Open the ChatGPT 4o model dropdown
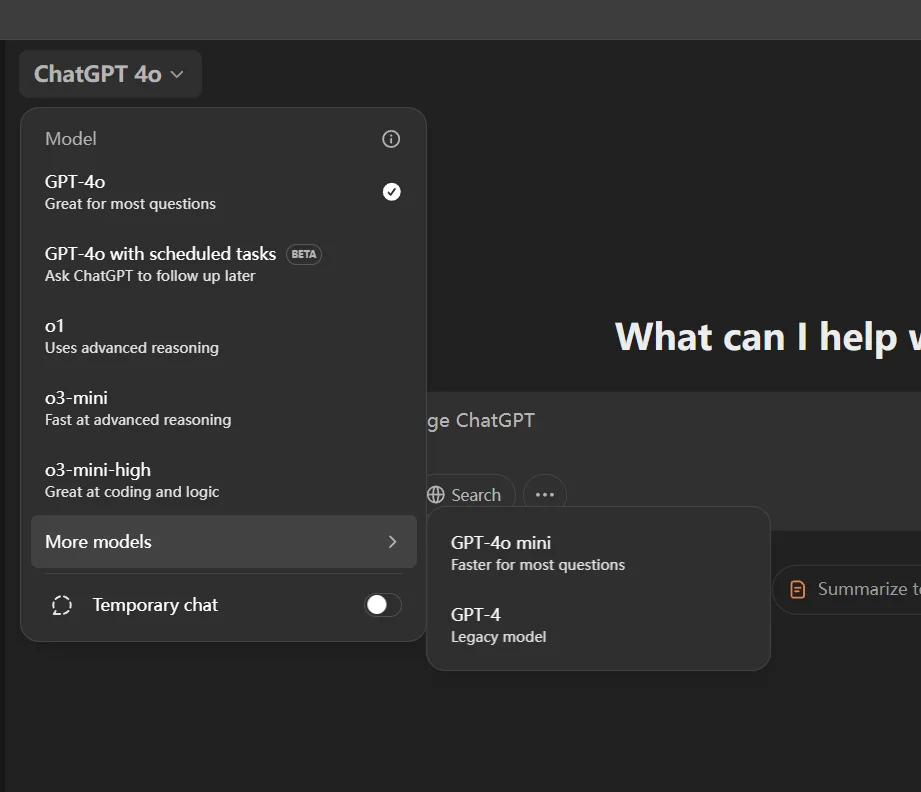Viewport: 921px width, 792px height. point(110,74)
